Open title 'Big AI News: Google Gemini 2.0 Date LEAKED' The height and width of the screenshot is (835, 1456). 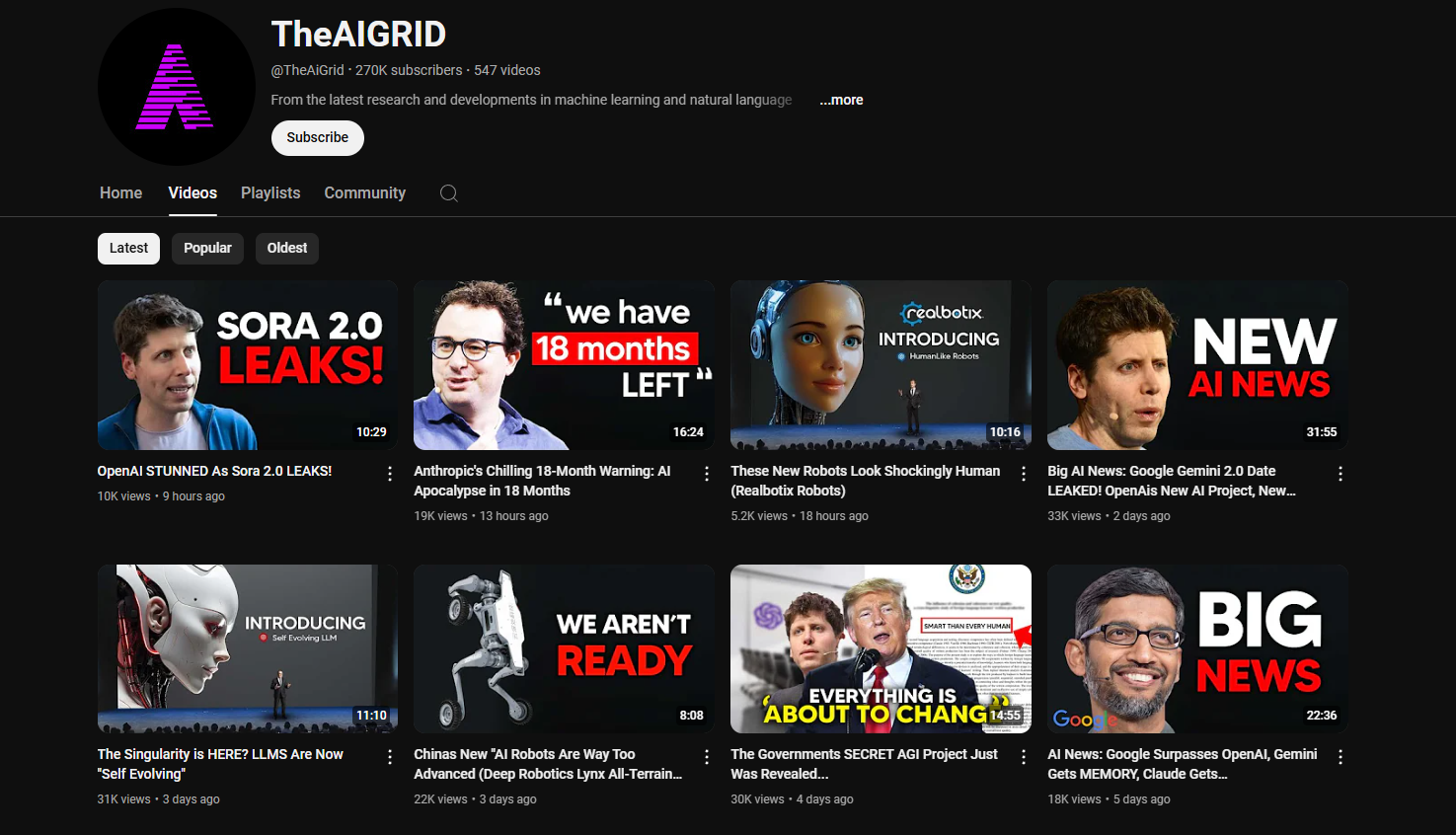[1172, 481]
